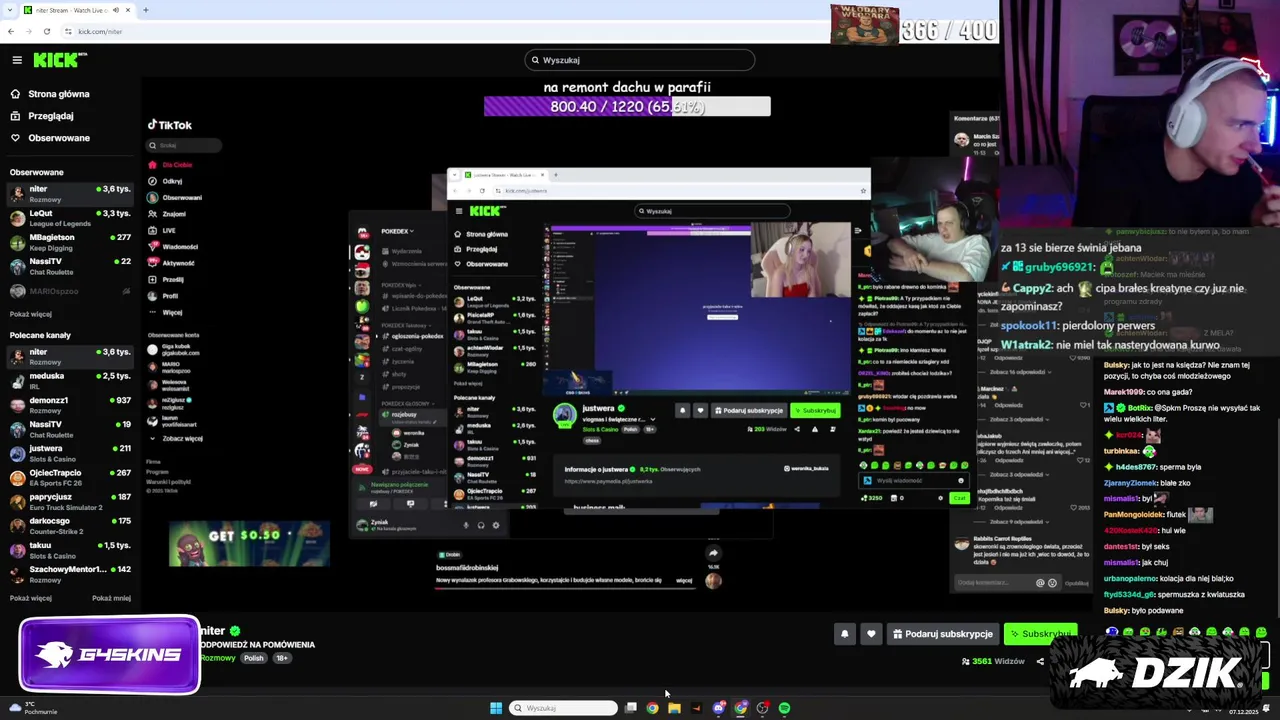1280x720 pixels.
Task: Select LIVE in TikTok sidebar
Action: (x=163, y=230)
